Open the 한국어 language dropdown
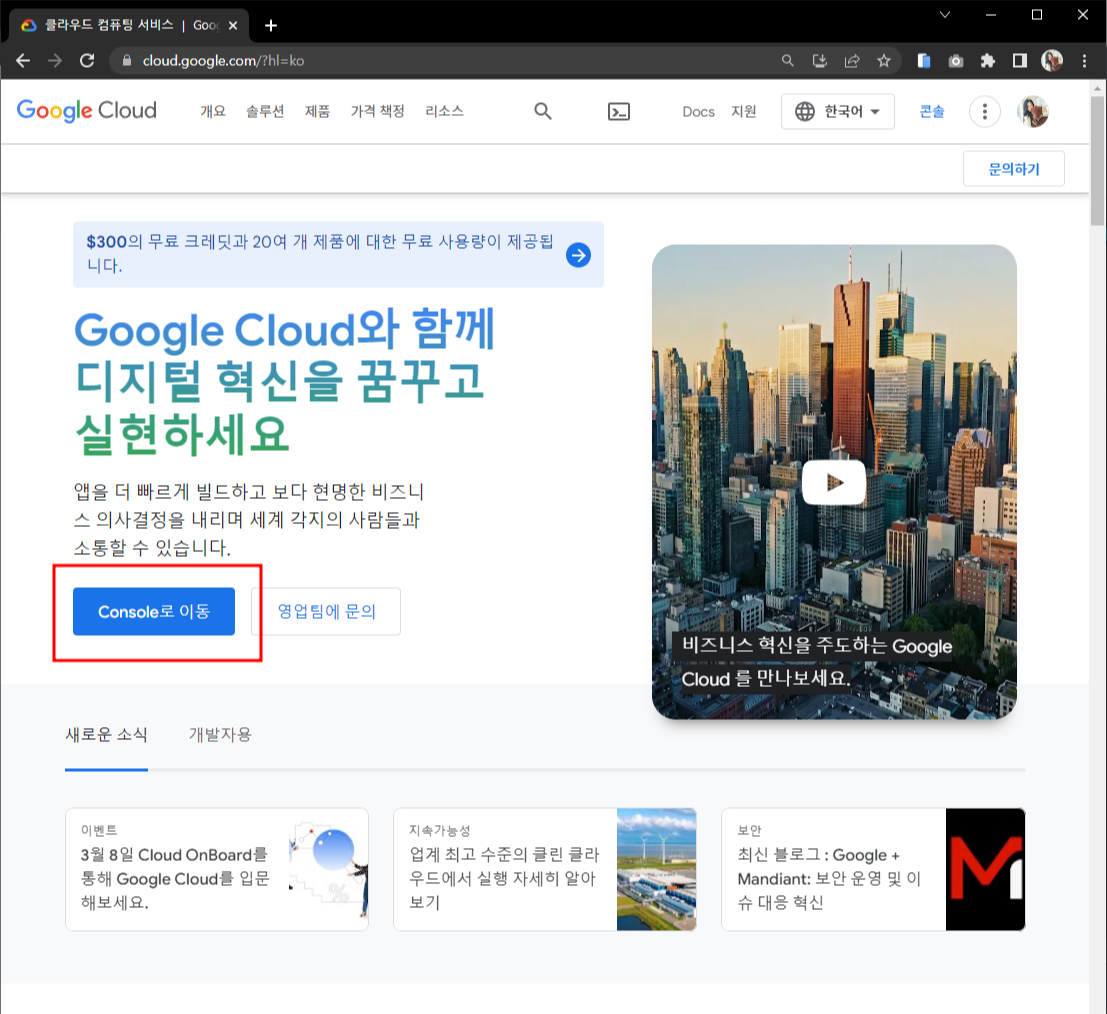Image resolution: width=1107 pixels, height=1014 pixels. [837, 112]
